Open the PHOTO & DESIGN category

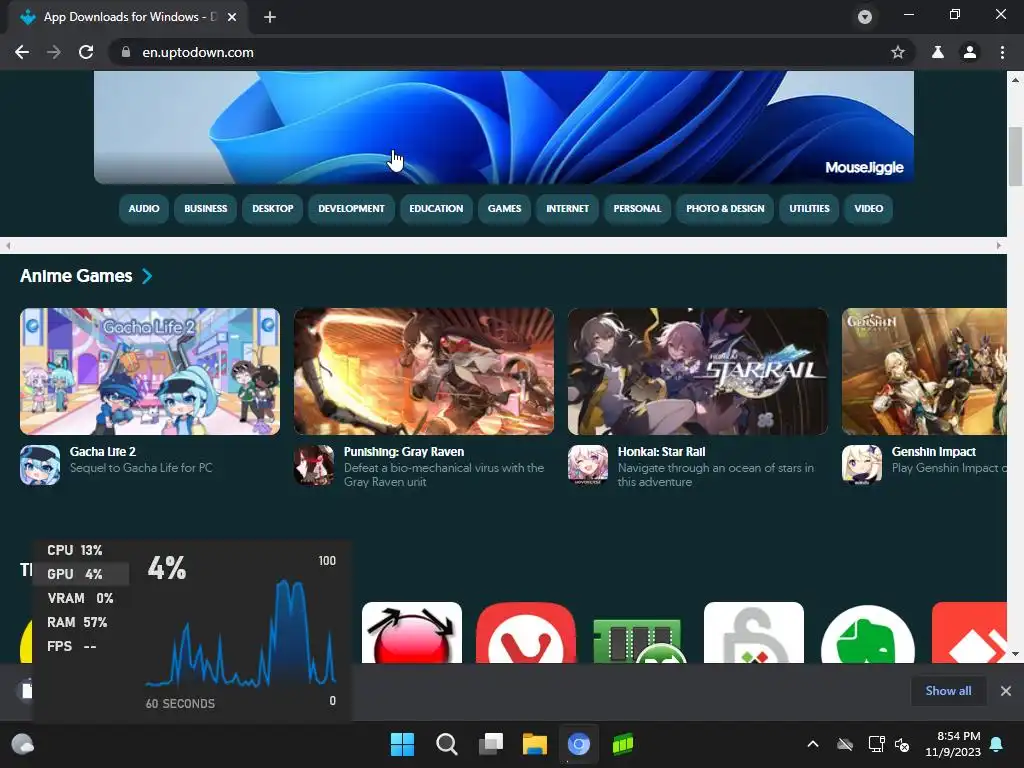click(x=725, y=208)
